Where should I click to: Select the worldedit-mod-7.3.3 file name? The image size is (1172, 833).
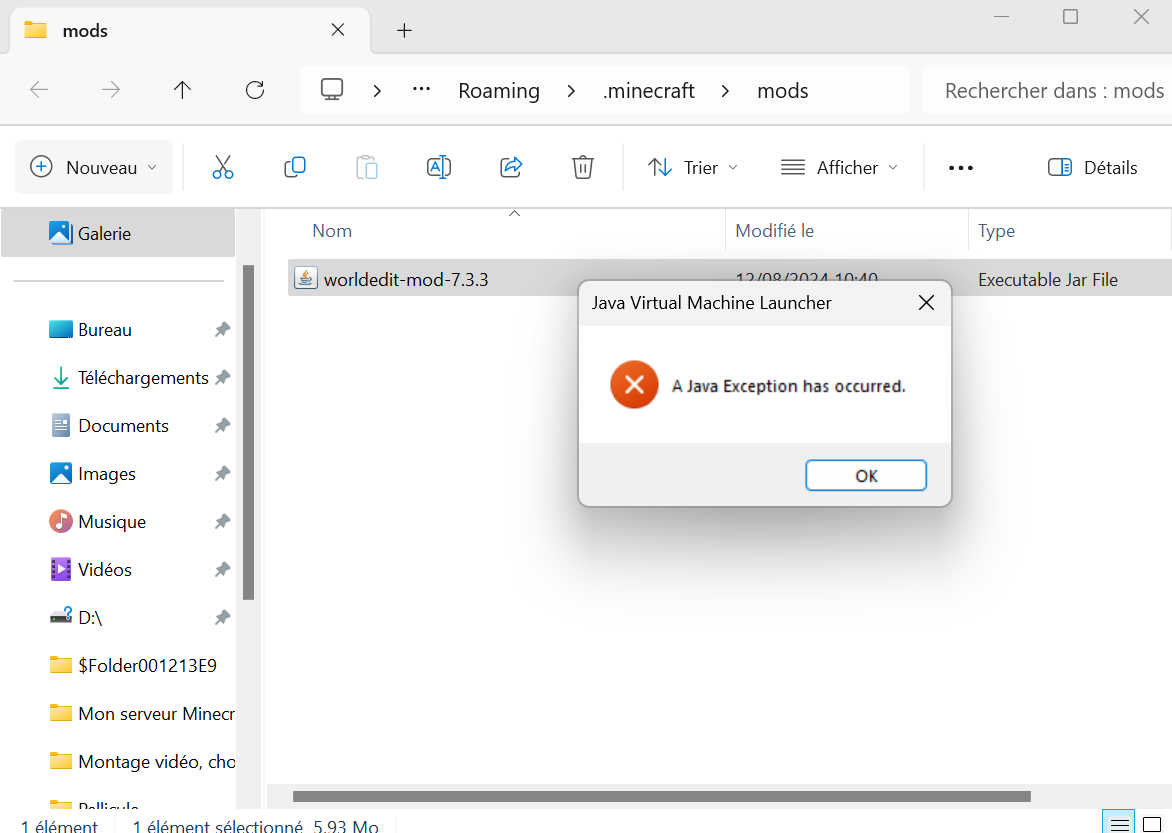pos(406,279)
